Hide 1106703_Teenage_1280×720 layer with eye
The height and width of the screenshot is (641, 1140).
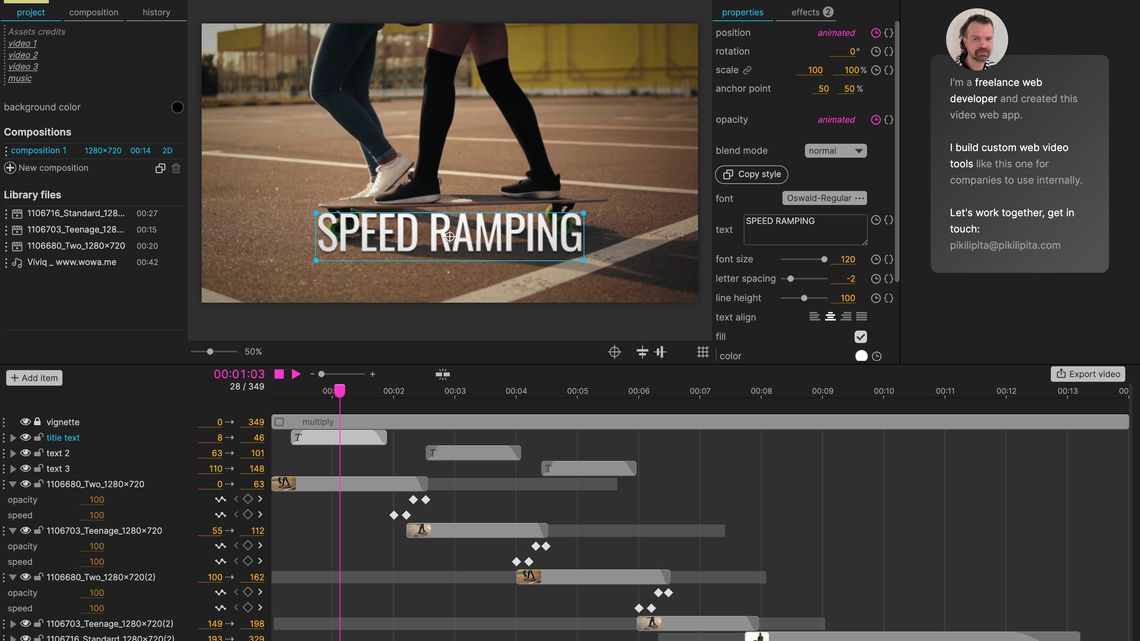pyautogui.click(x=25, y=531)
